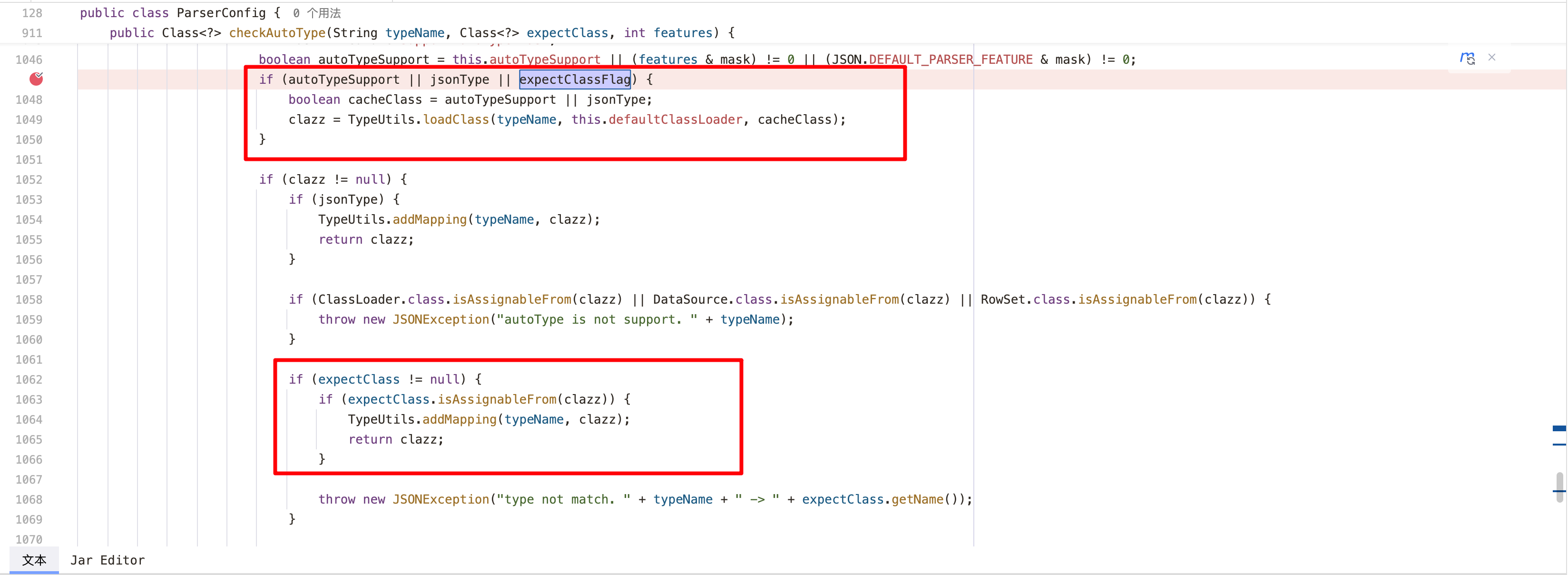Click the '0 个用法' usages hint
Screen dimensions: 1568x575
point(316,13)
